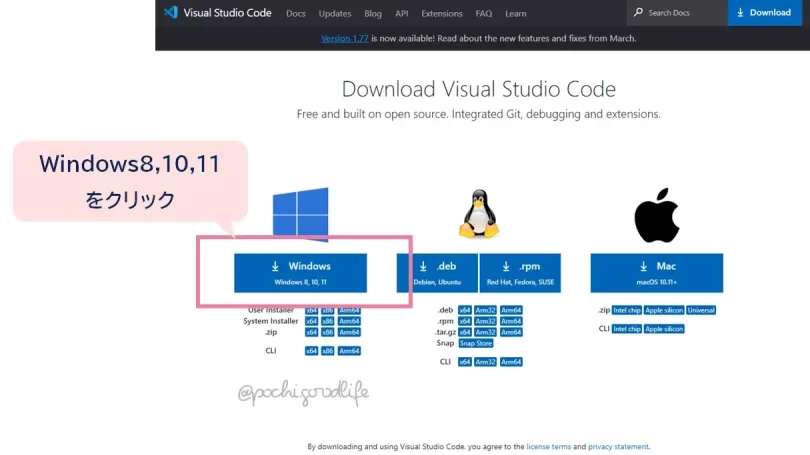
Task: Click the Windows logo icon
Action: tap(301, 213)
